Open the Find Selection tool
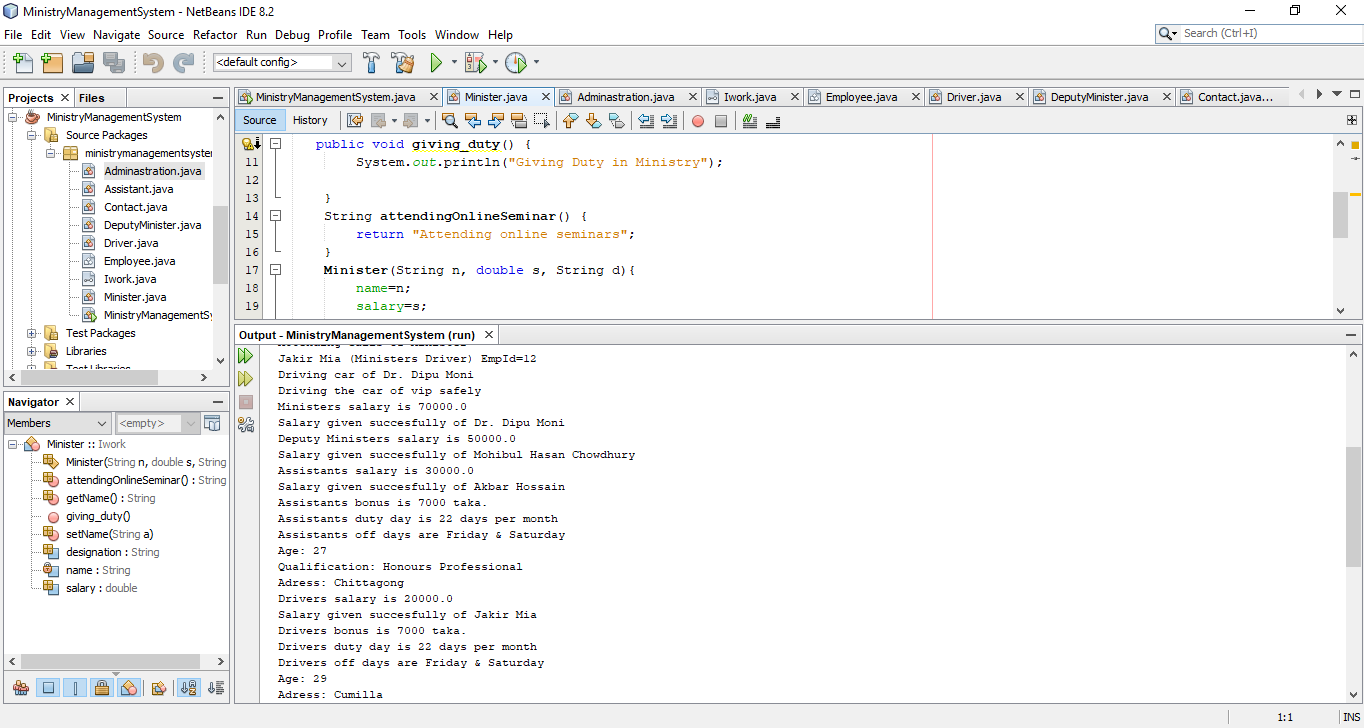The height and width of the screenshot is (728, 1364). point(452,120)
